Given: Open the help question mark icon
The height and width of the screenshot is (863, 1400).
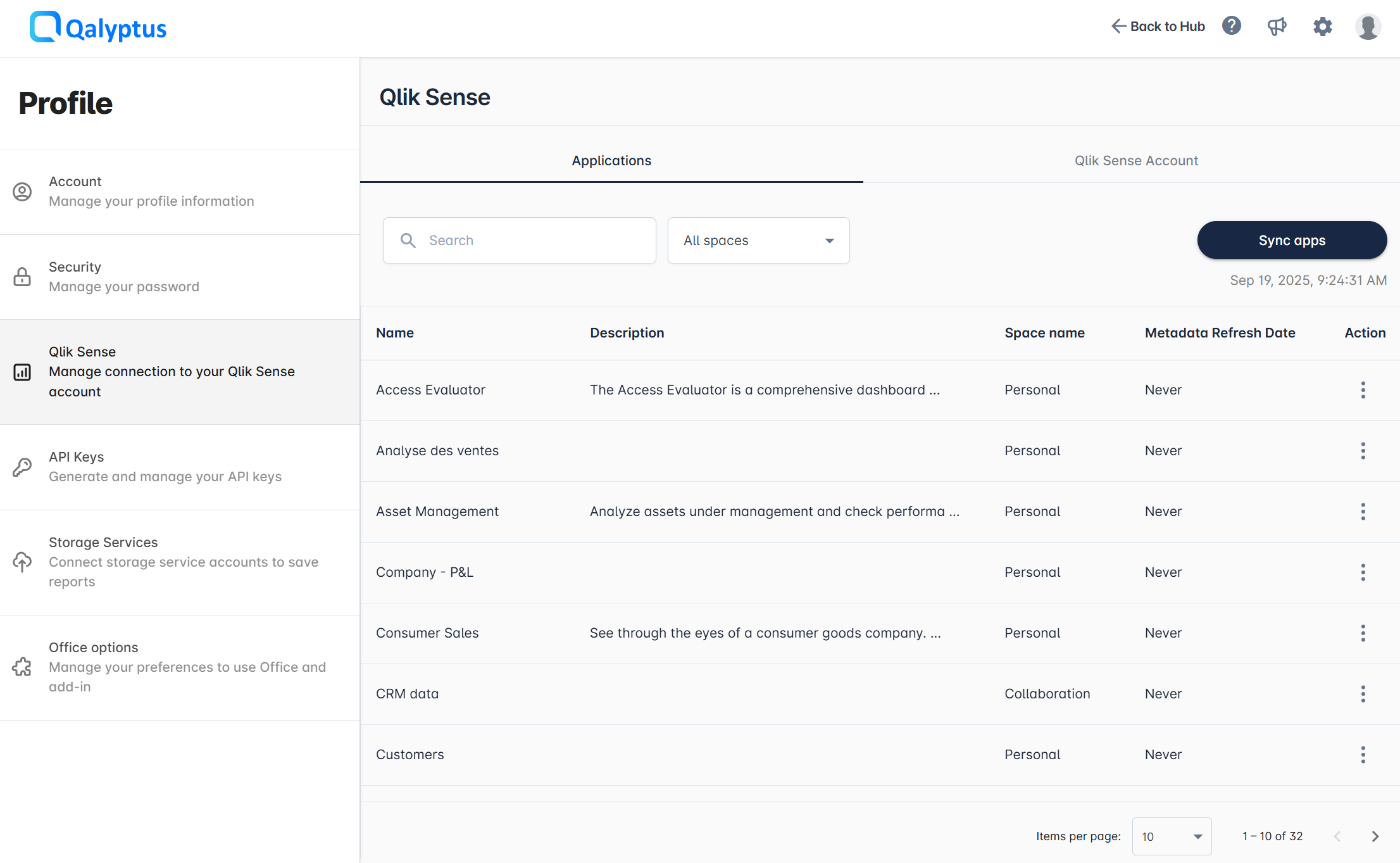Looking at the screenshot, I should [1232, 26].
